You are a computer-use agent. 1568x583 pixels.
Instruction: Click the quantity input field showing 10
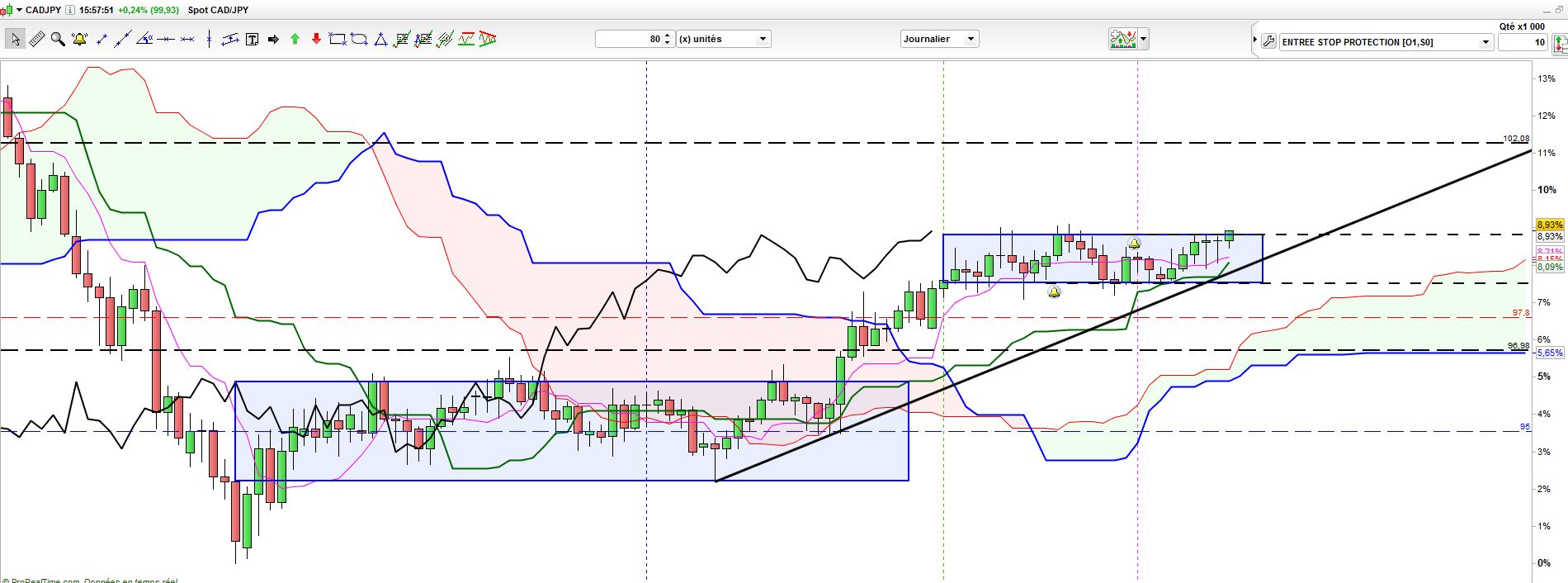point(1523,42)
